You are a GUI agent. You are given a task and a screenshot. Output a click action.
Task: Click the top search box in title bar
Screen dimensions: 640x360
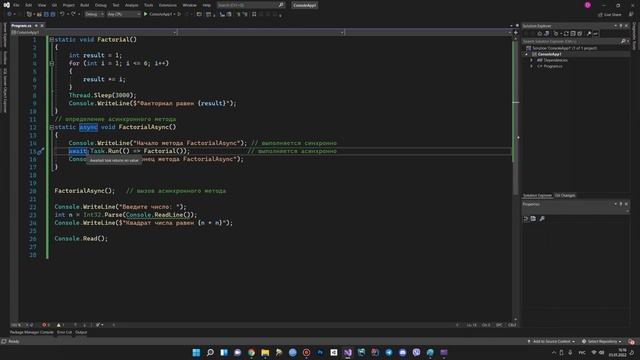[250, 5]
